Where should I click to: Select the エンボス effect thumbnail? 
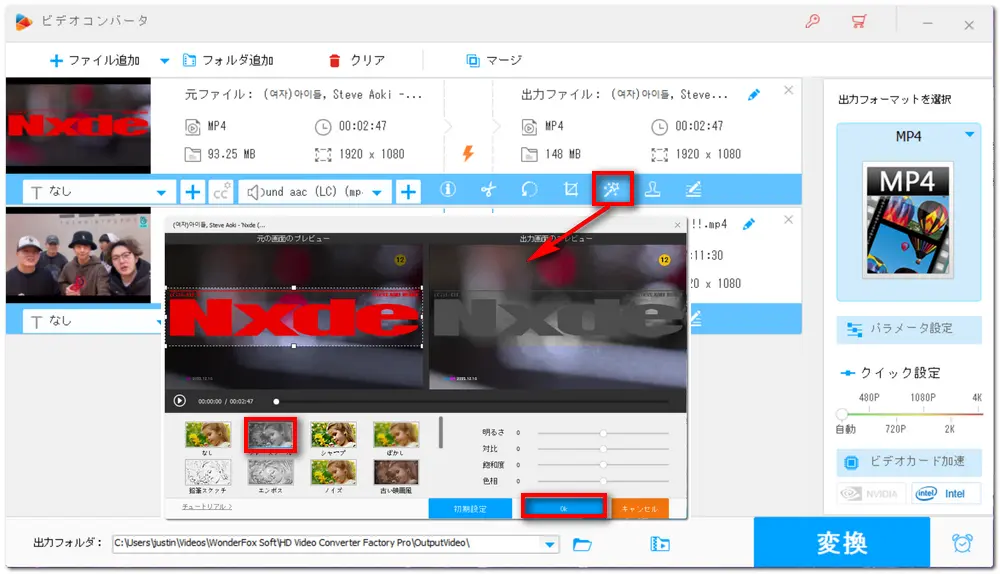coord(271,471)
